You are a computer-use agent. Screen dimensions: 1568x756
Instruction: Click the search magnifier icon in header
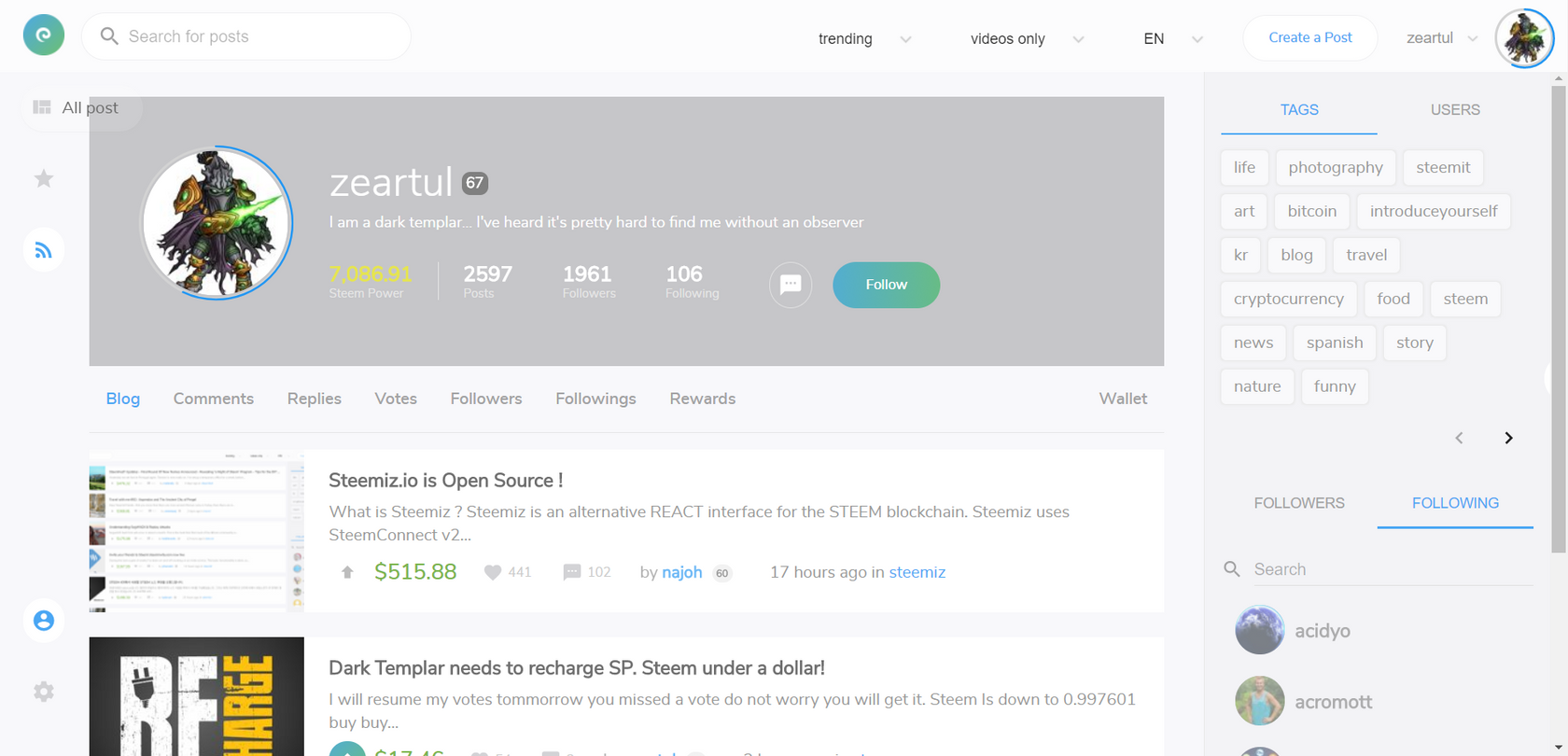point(109,36)
